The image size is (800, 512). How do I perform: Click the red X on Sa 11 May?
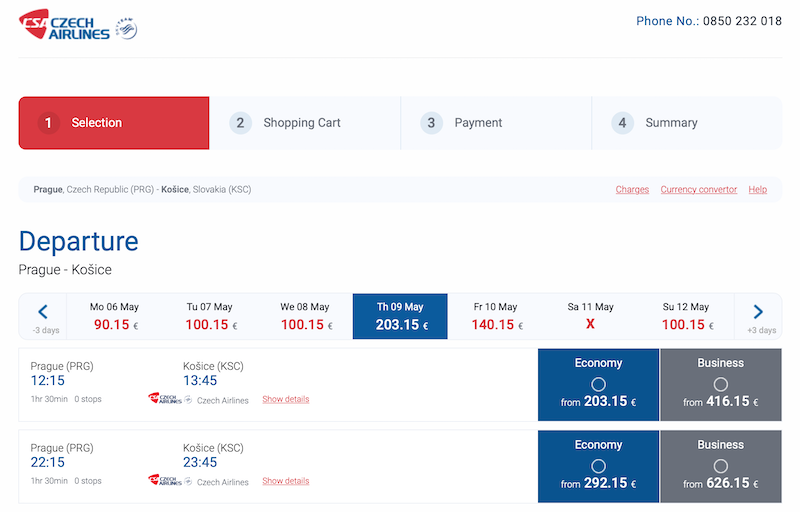[x=590, y=324]
